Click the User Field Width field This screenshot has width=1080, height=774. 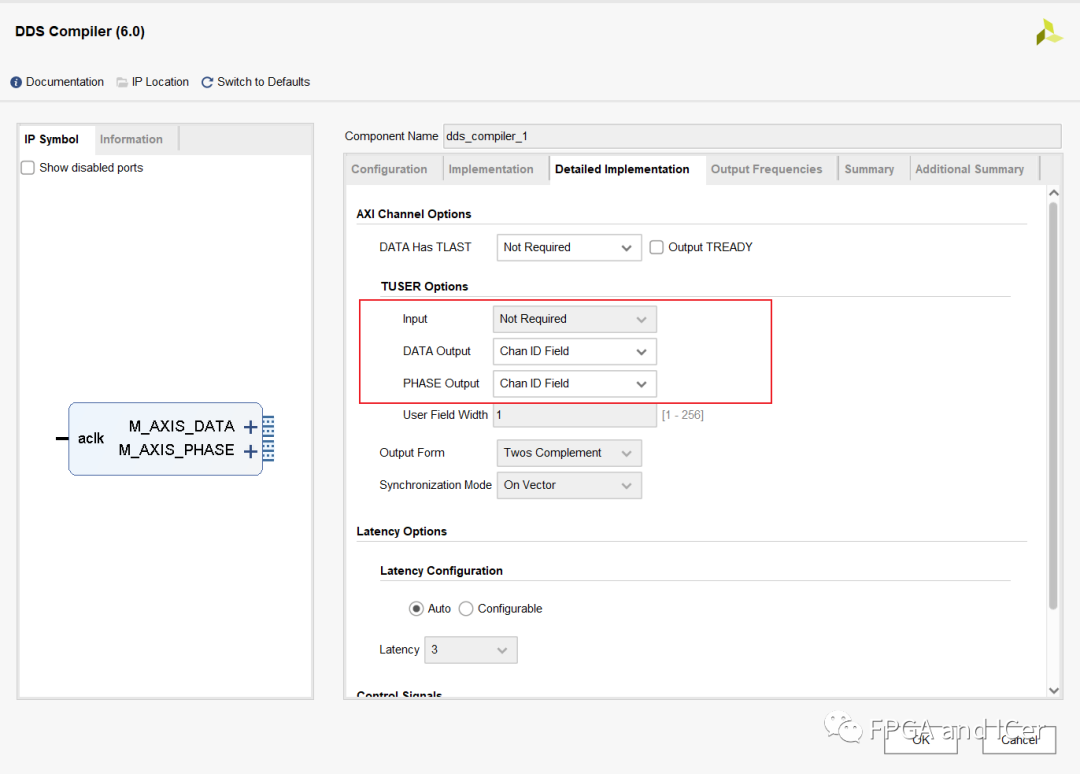[x=574, y=415]
